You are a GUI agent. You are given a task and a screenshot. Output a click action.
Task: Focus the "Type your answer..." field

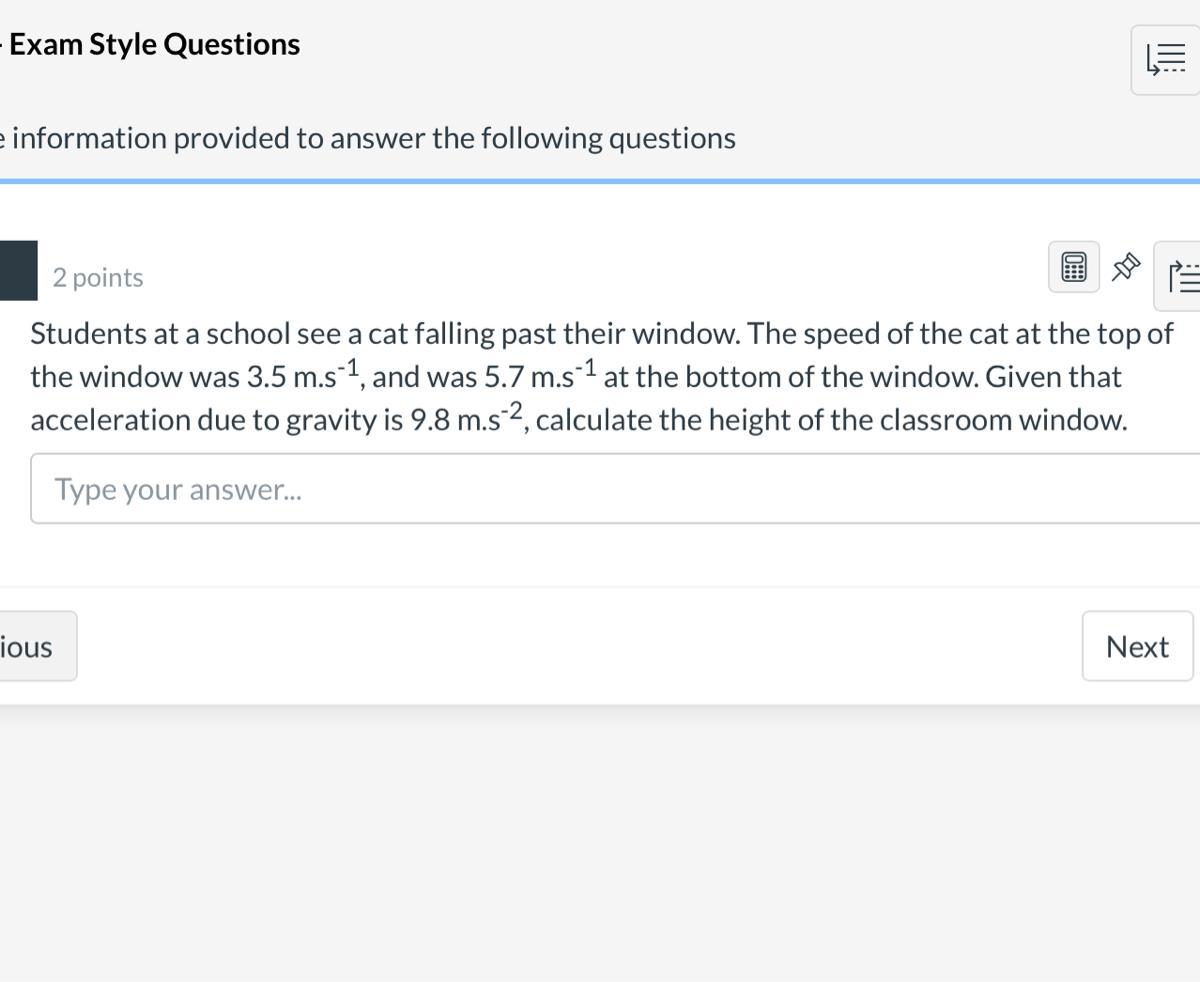[x=600, y=489]
